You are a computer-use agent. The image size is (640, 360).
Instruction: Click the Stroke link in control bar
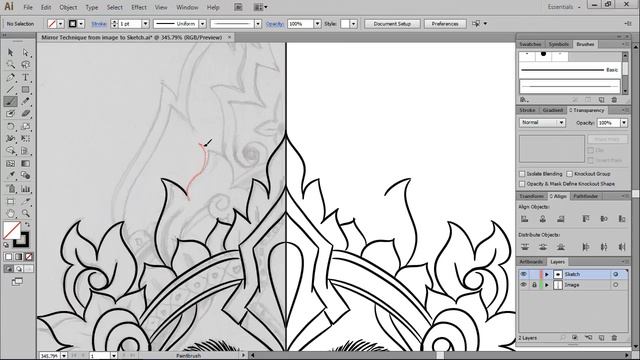[99, 24]
